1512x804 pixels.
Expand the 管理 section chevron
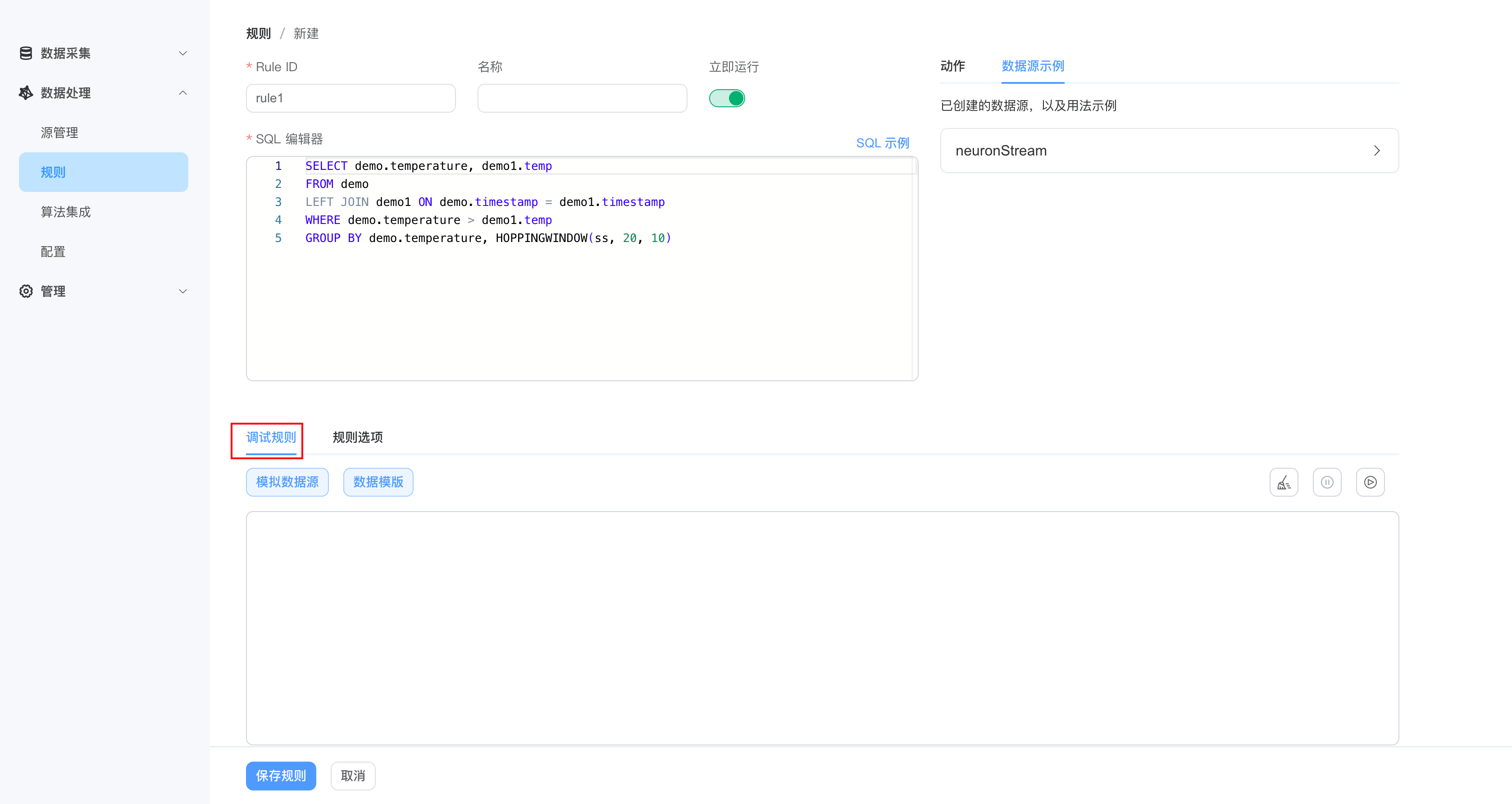coord(182,291)
